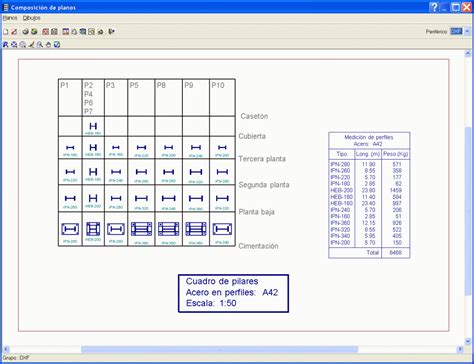Screen dimensions: 474x364
Task: Select the hand pan tool
Action: pyautogui.click(x=48, y=44)
